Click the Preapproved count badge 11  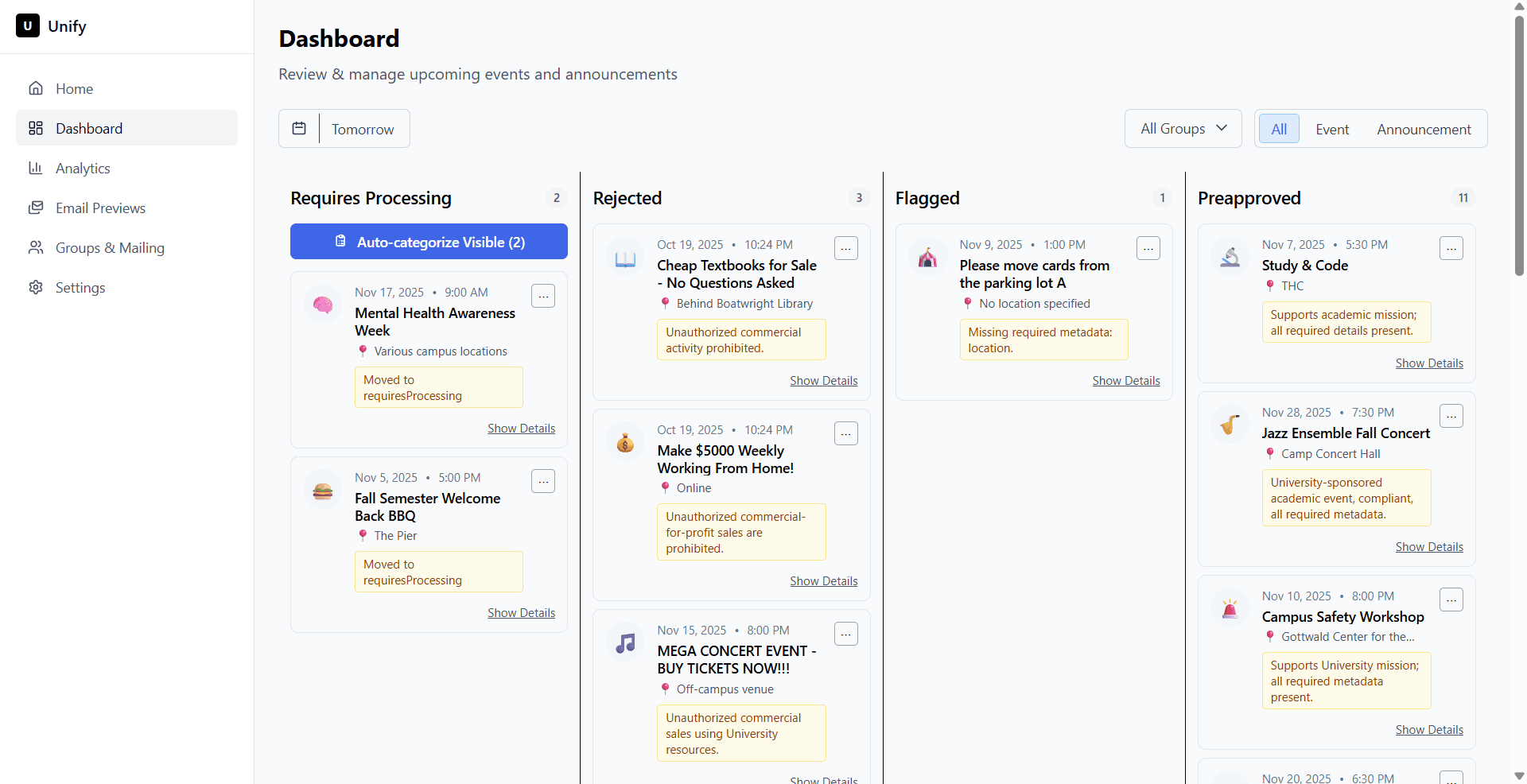[x=1463, y=197]
